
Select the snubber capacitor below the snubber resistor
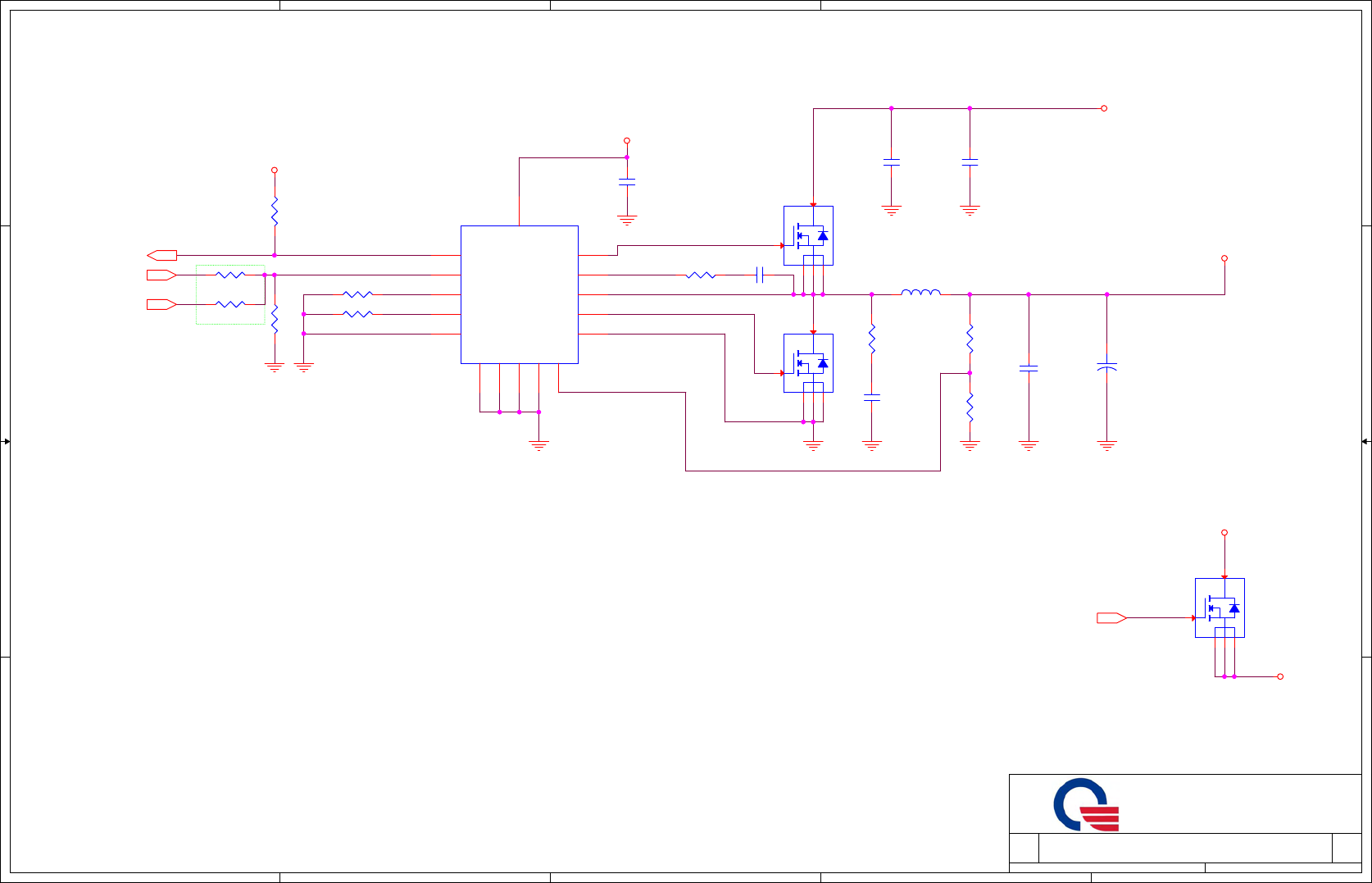[872, 398]
